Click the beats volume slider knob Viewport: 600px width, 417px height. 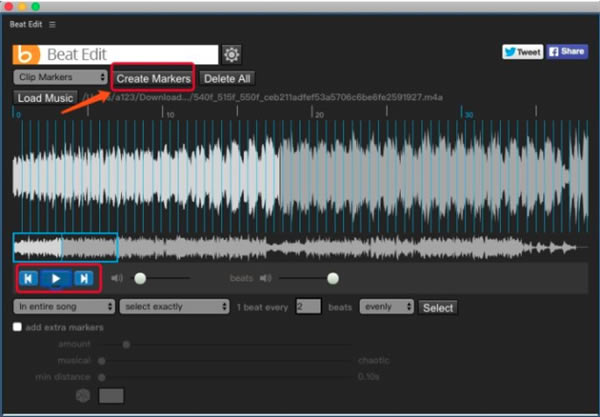pyautogui.click(x=333, y=278)
